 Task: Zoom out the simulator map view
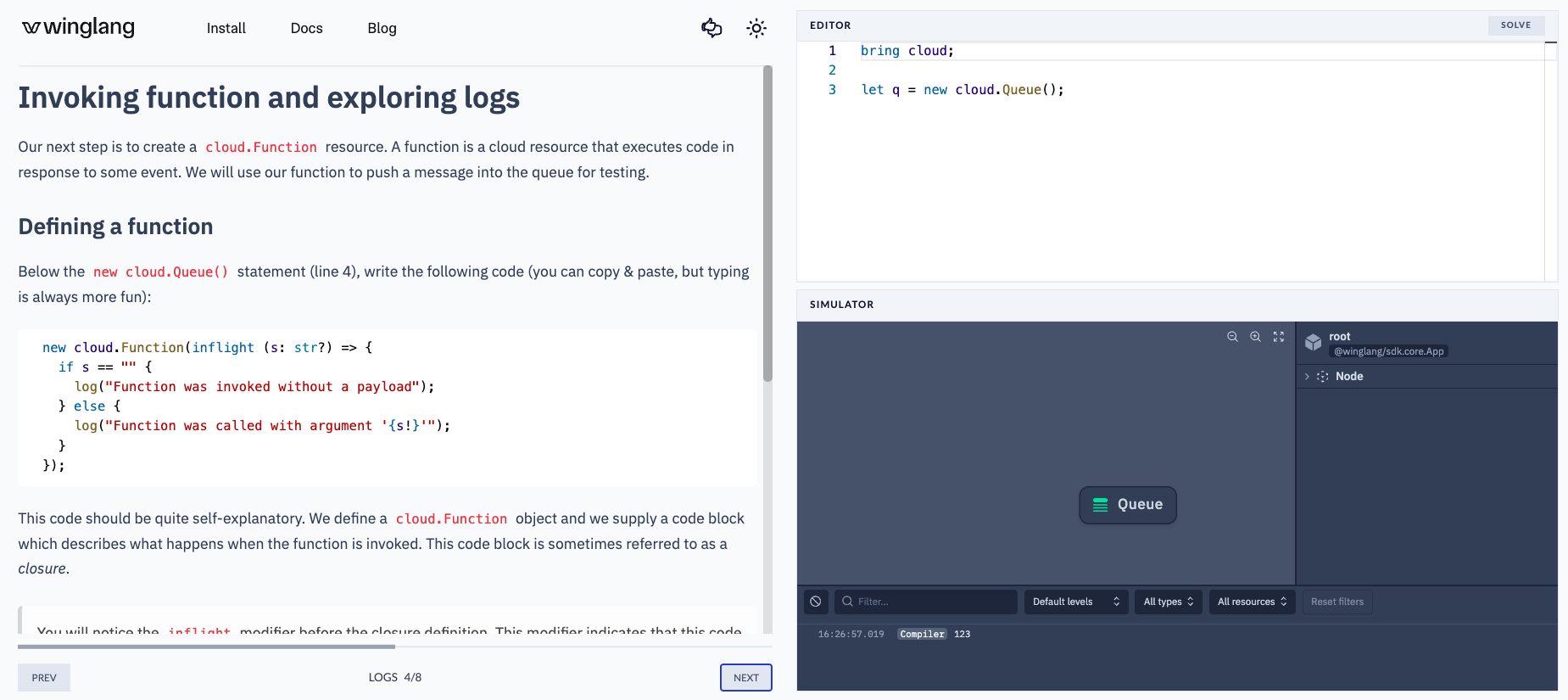pos(1232,337)
